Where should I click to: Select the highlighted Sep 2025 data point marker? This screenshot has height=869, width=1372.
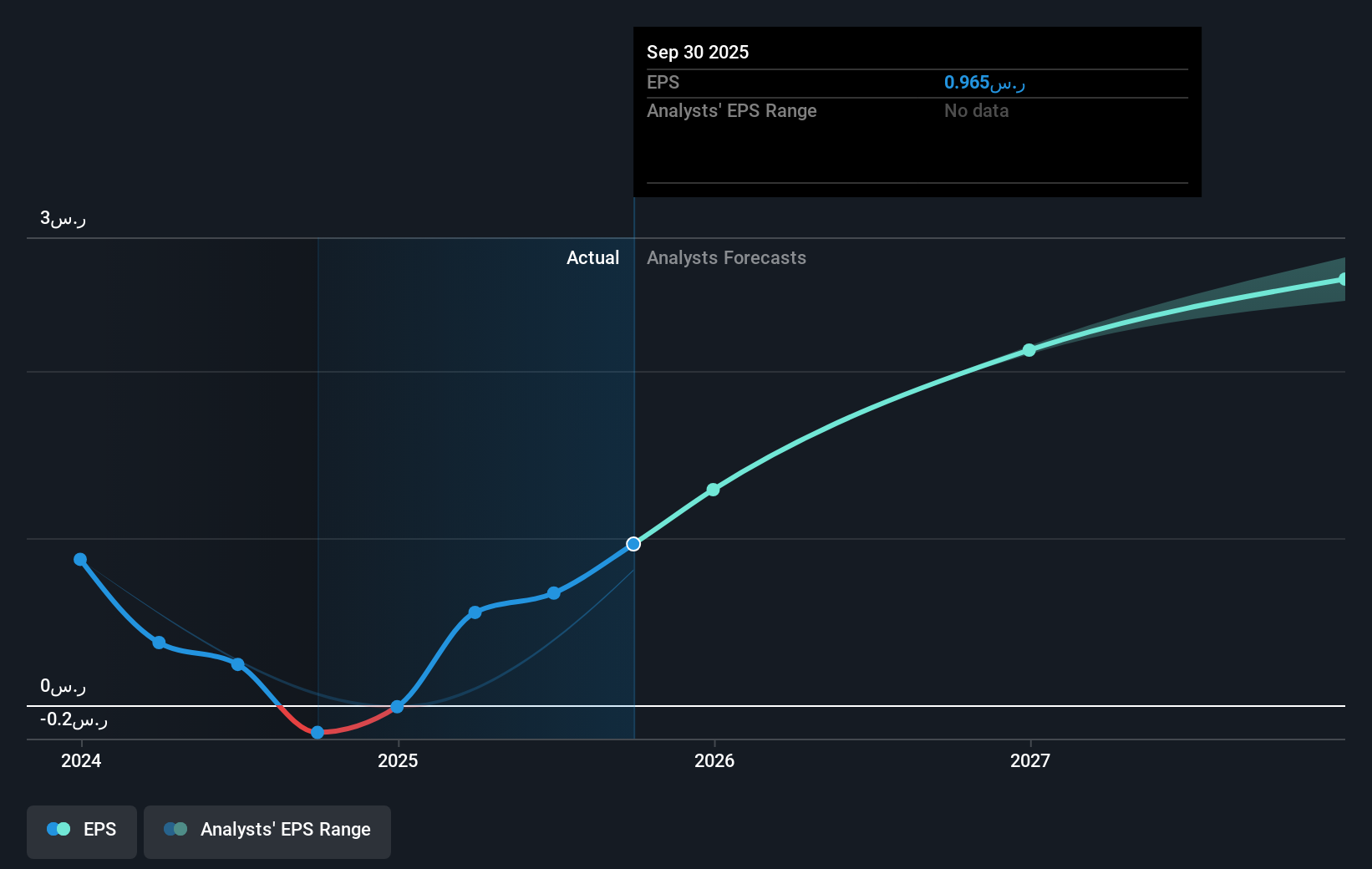(x=633, y=543)
